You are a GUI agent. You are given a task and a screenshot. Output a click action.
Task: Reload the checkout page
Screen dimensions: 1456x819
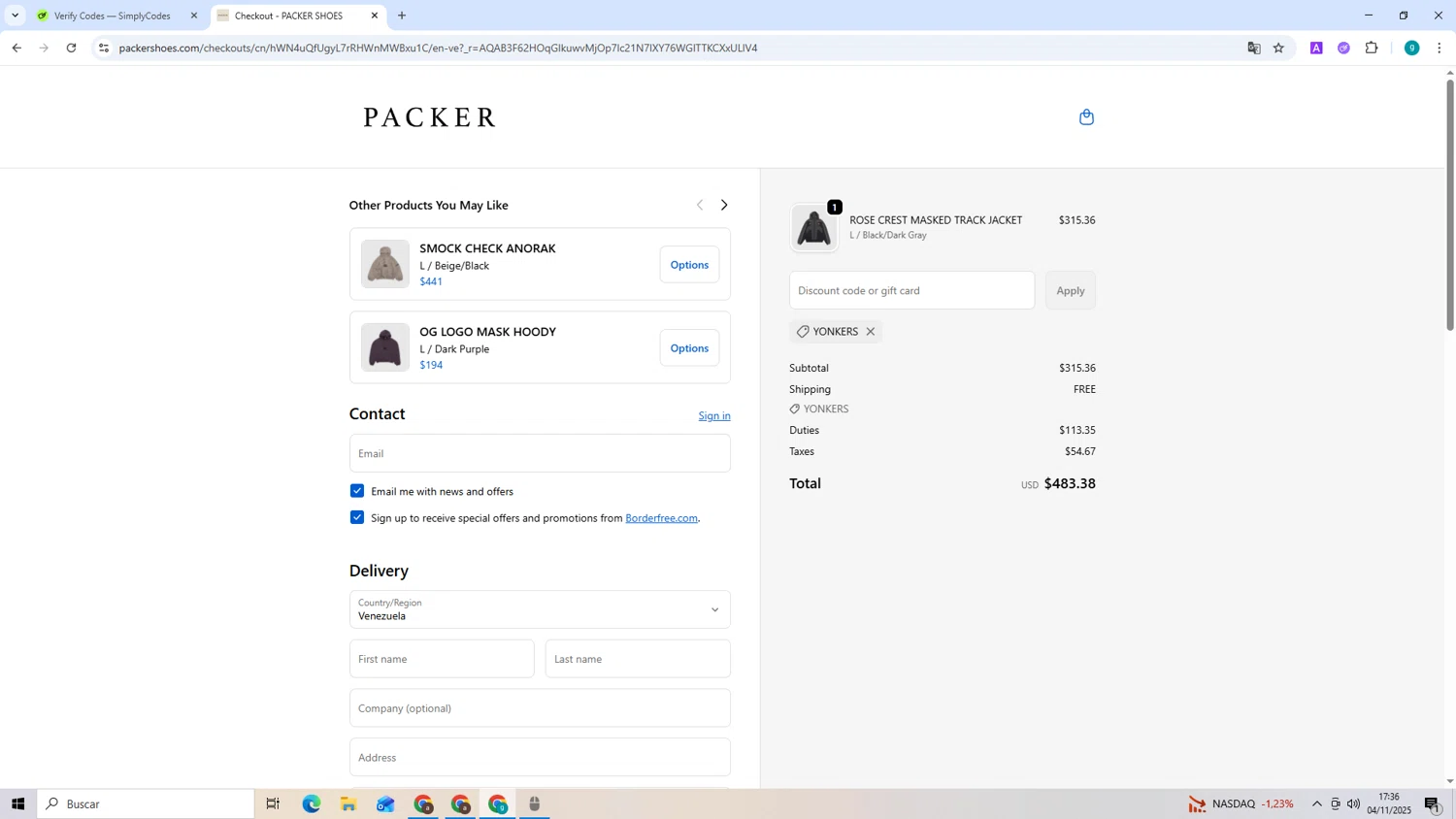tap(71, 48)
